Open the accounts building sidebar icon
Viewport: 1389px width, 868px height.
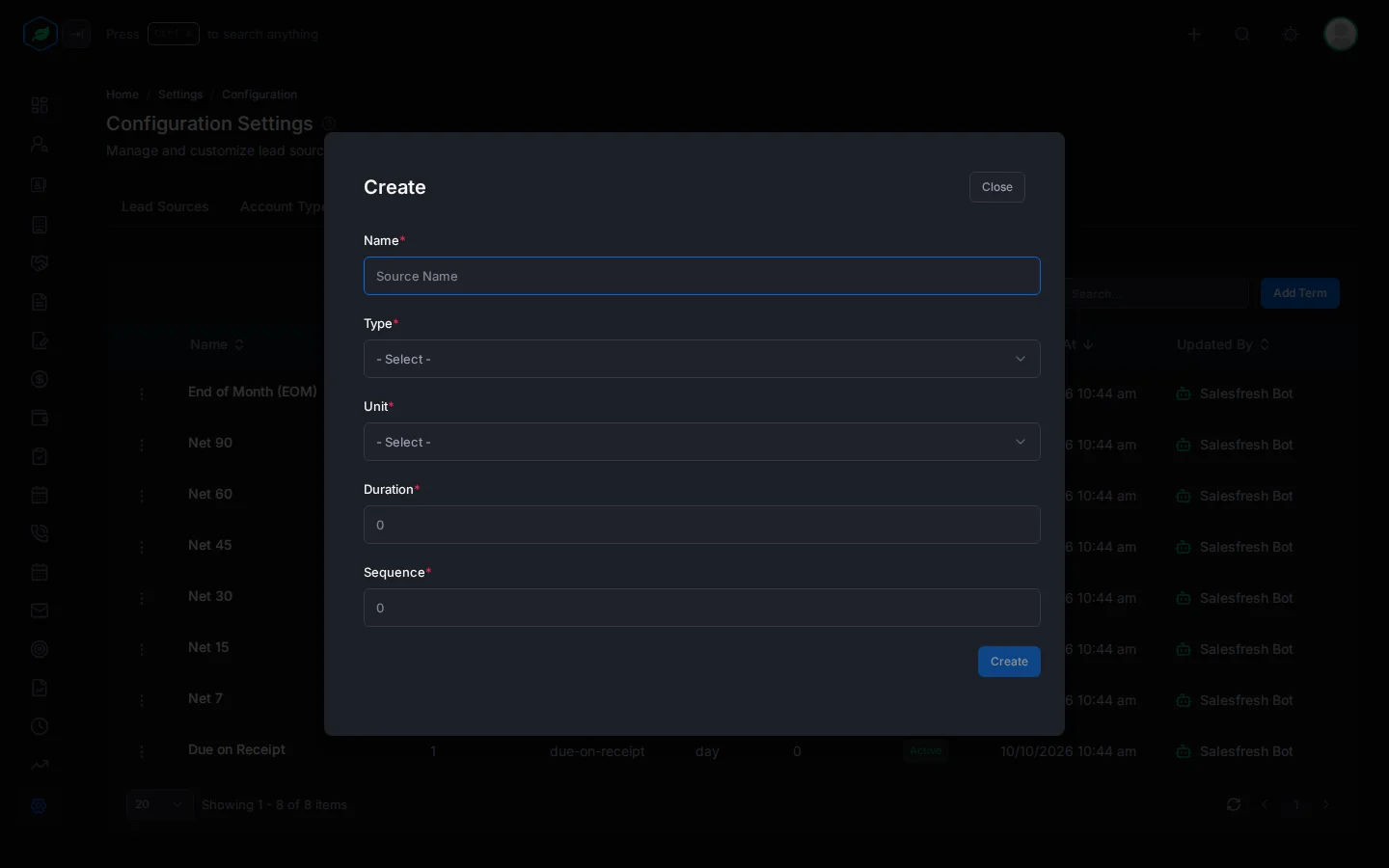pos(40,225)
